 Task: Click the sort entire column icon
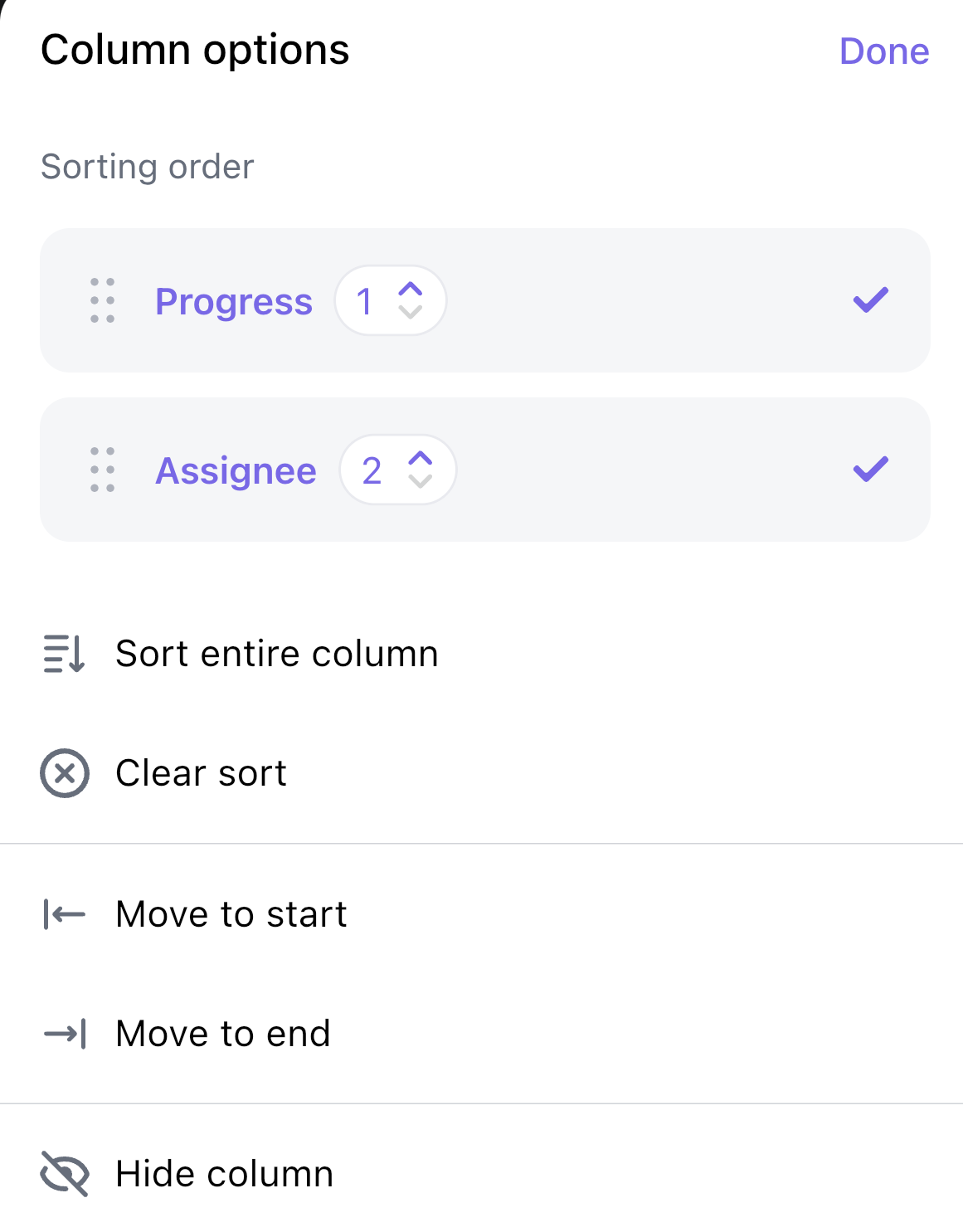[62, 655]
